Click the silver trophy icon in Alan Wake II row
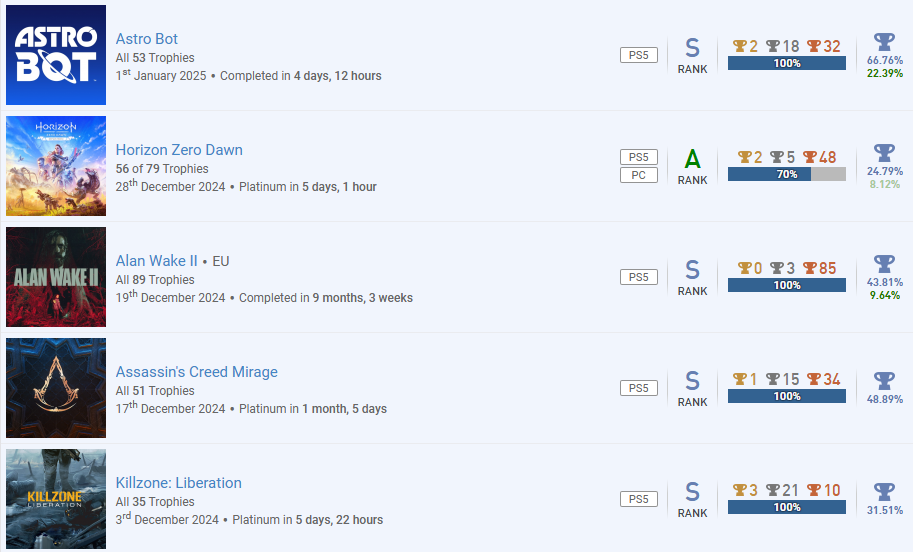The width and height of the screenshot is (913, 552). 777,268
